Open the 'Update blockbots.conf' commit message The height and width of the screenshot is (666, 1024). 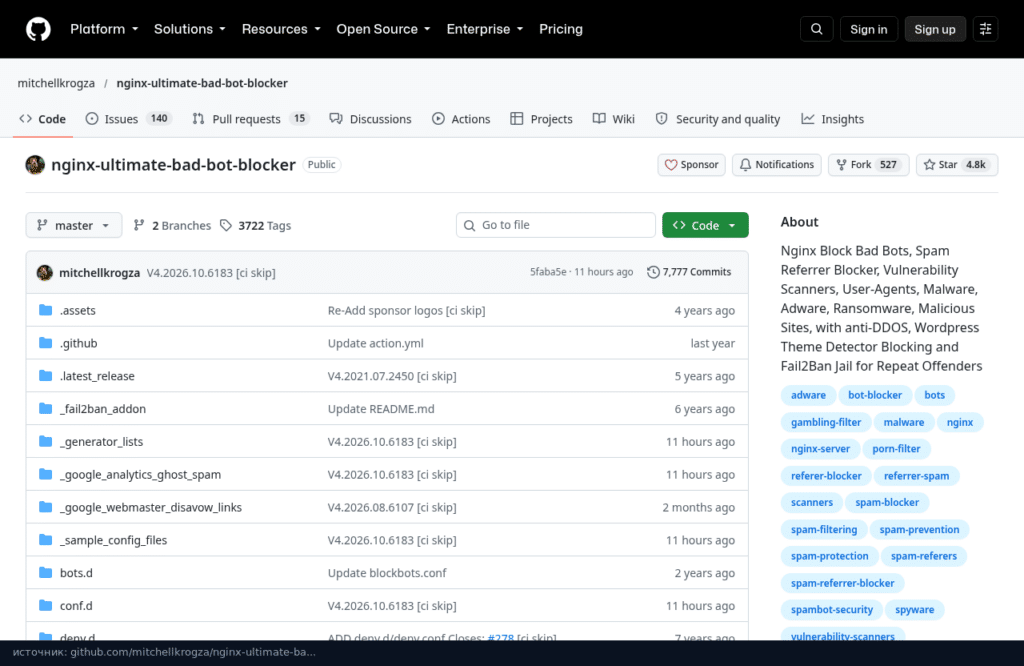point(387,573)
